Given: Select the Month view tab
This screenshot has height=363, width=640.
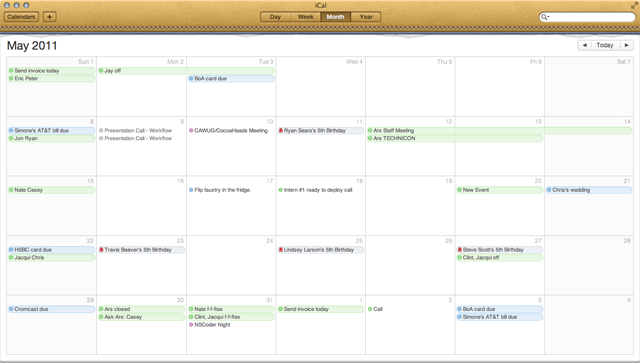Looking at the screenshot, I should (x=336, y=17).
